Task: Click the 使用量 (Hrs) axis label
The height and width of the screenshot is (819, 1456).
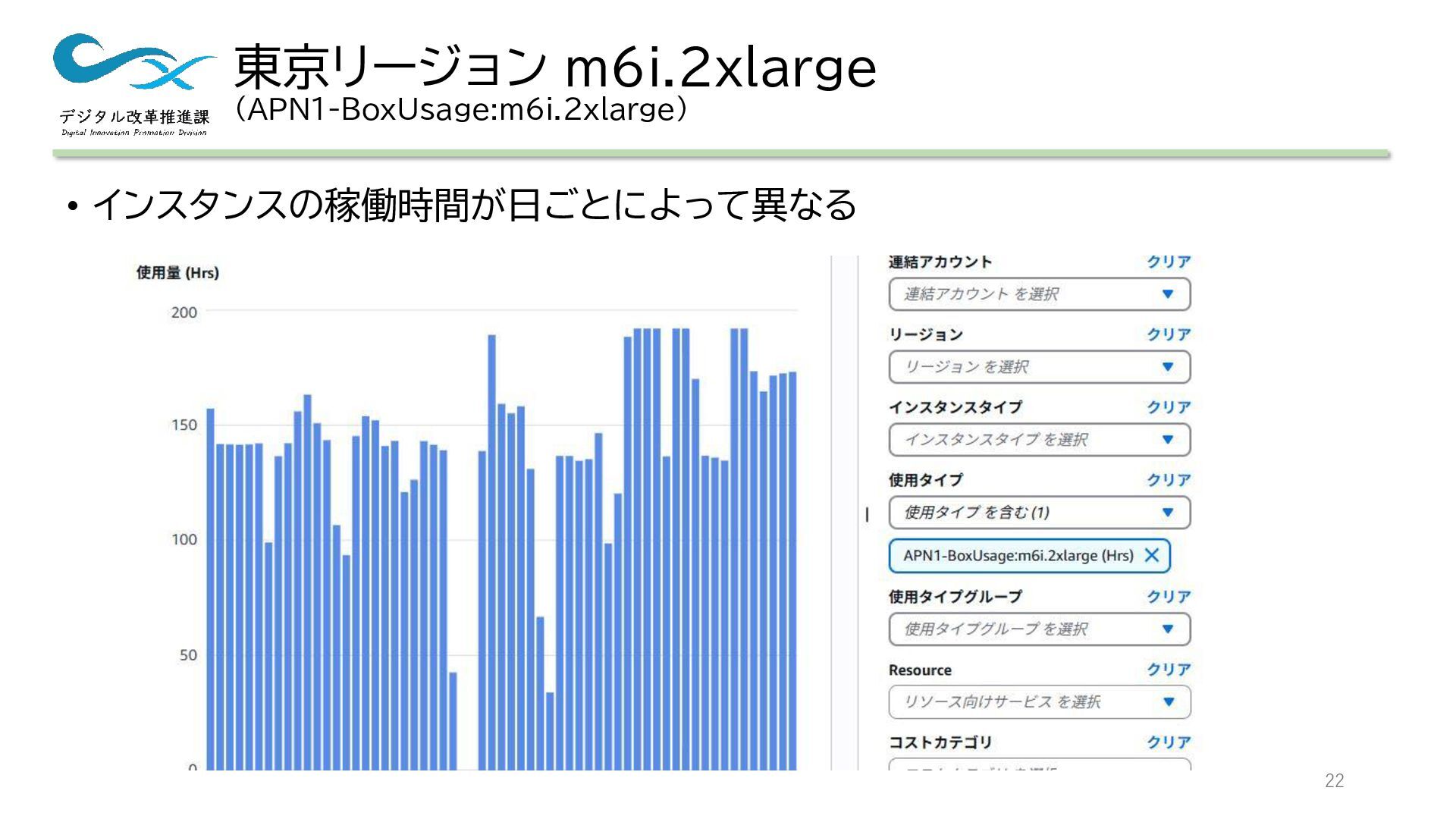Action: coord(177,273)
